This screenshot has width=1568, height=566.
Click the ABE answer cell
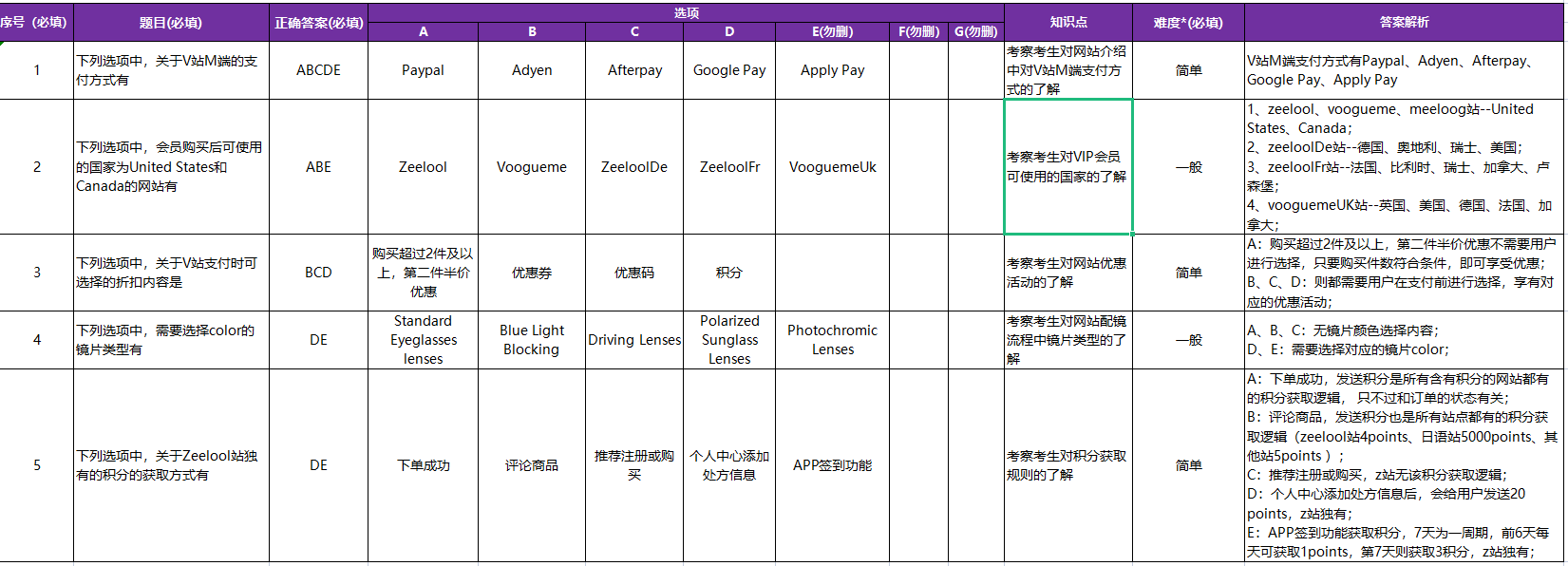[x=318, y=167]
